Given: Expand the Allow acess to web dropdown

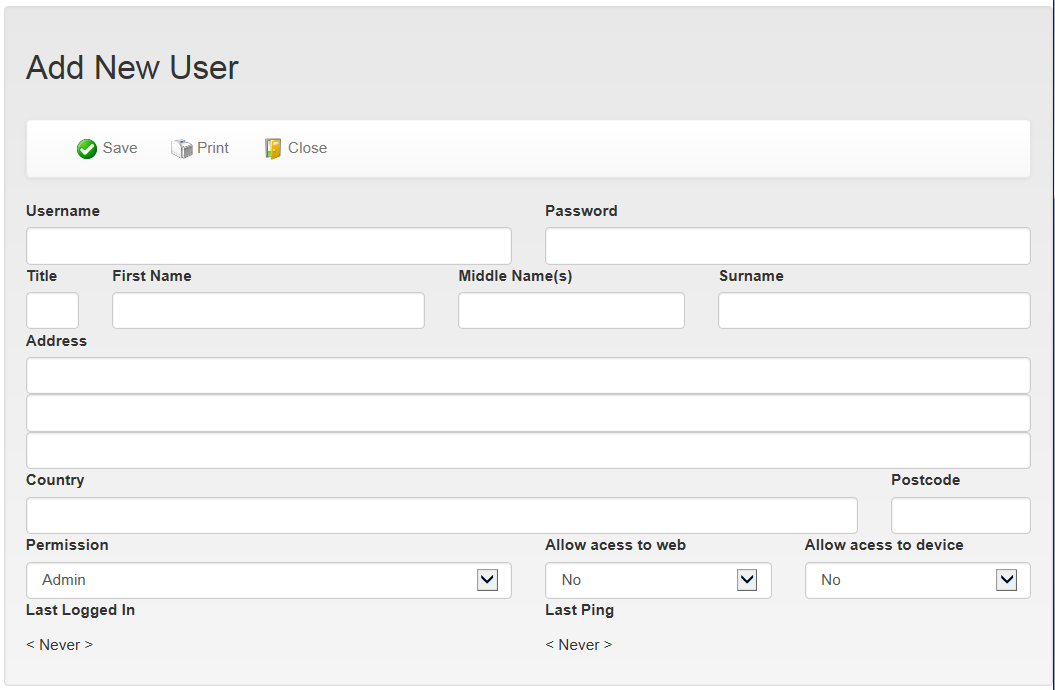Looking at the screenshot, I should click(658, 580).
